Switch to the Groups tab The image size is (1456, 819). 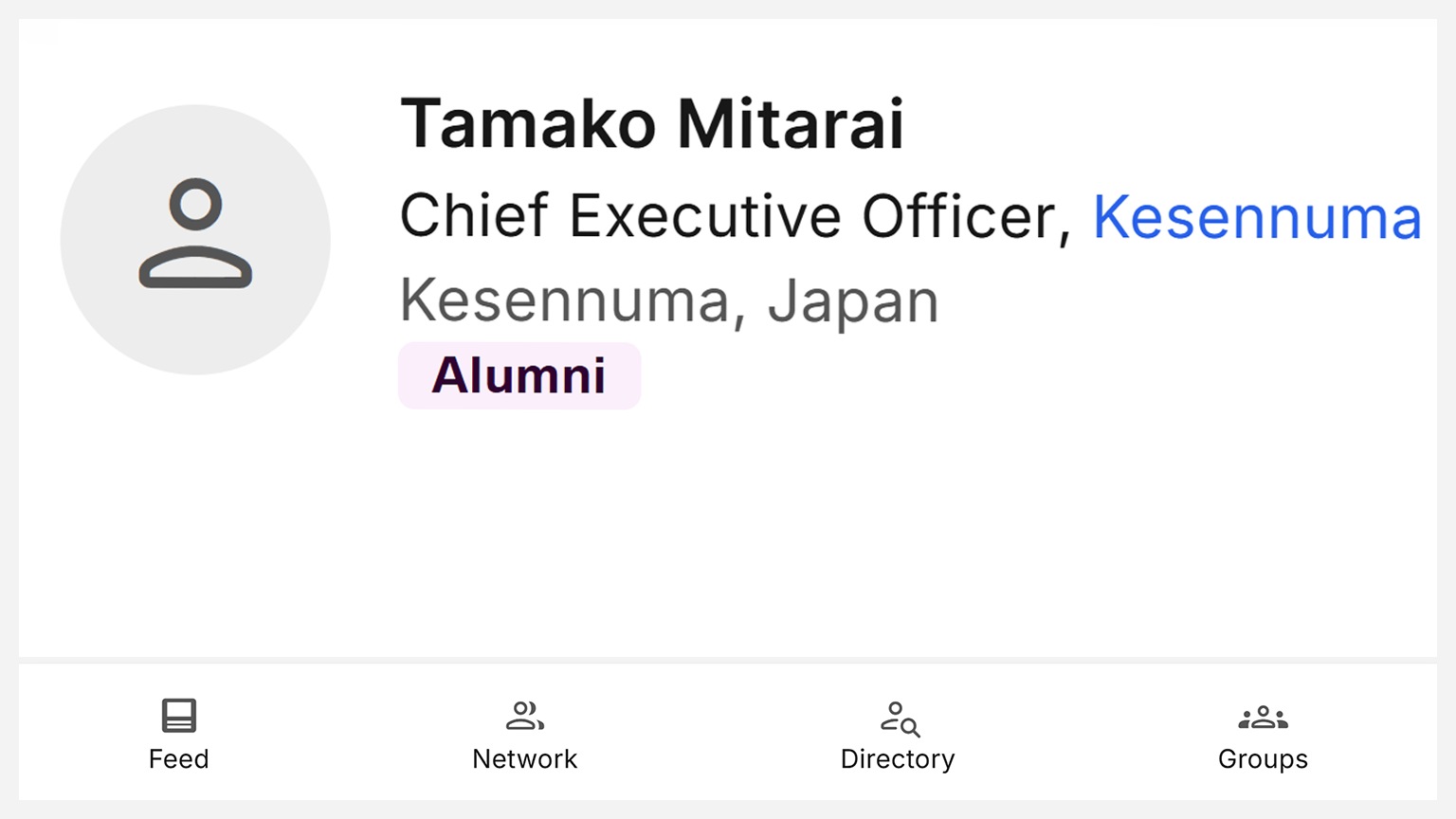tap(1263, 735)
